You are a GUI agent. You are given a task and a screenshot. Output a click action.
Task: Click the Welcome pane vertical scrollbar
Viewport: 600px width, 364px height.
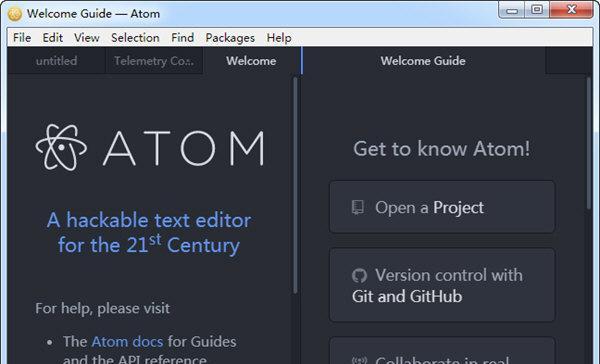[295, 186]
